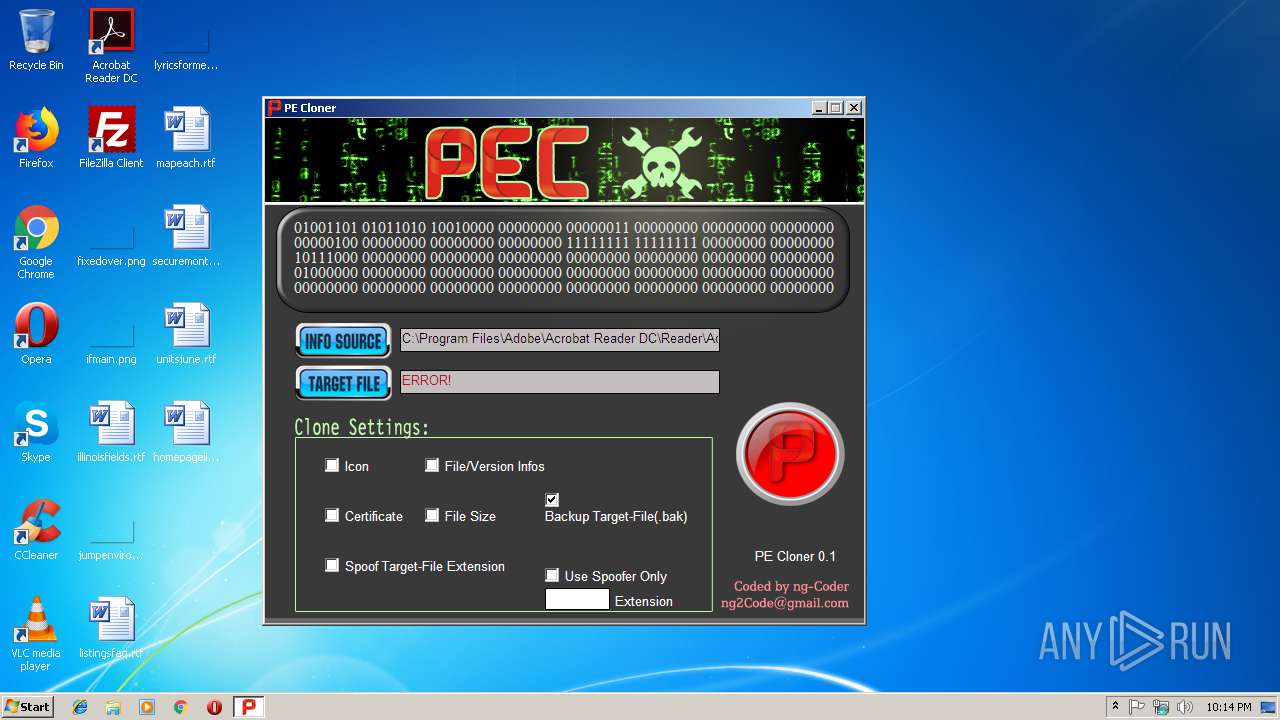The width and height of the screenshot is (1280, 720).
Task: Tick the File Size checkbox
Action: (x=432, y=515)
